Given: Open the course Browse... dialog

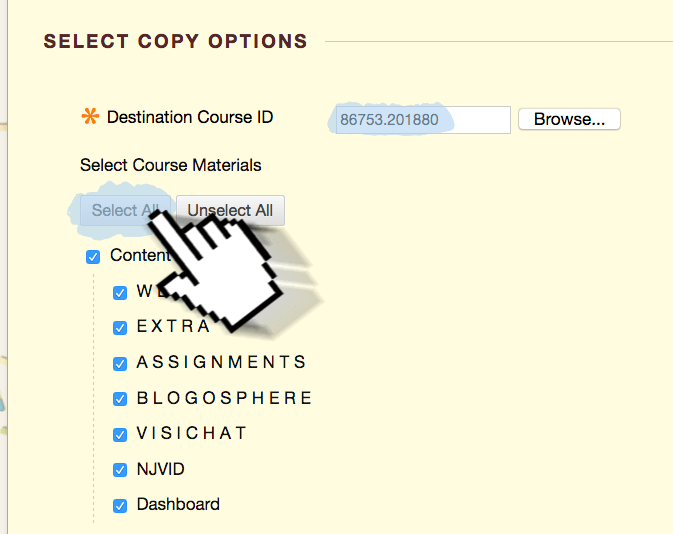Looking at the screenshot, I should [569, 119].
